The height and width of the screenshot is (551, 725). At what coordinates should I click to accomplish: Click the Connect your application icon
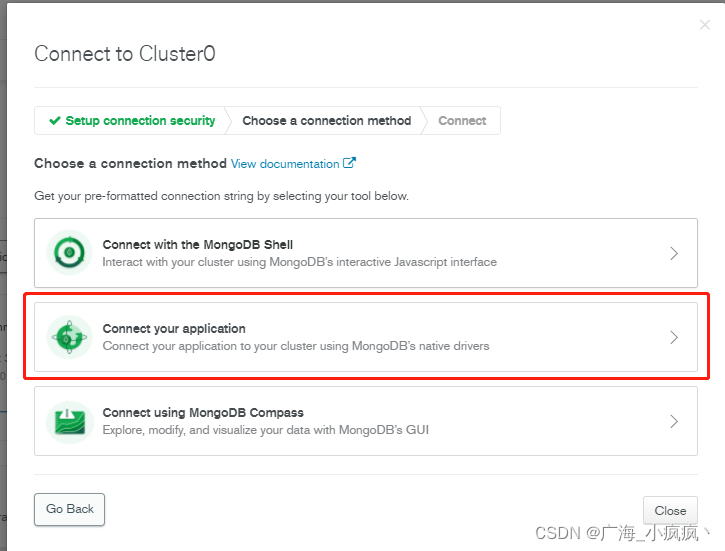point(70,337)
